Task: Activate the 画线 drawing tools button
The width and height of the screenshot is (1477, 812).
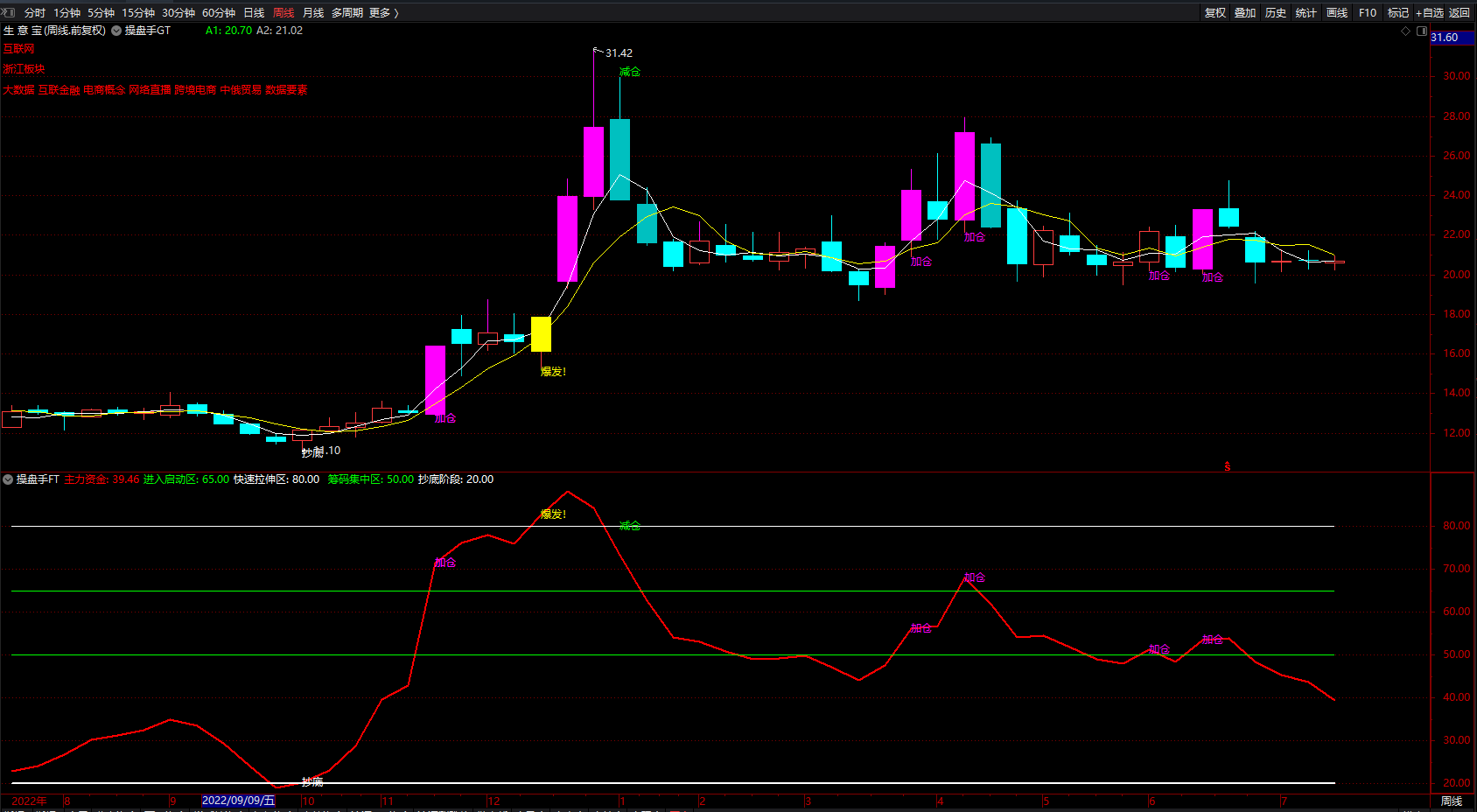Action: 1337,13
